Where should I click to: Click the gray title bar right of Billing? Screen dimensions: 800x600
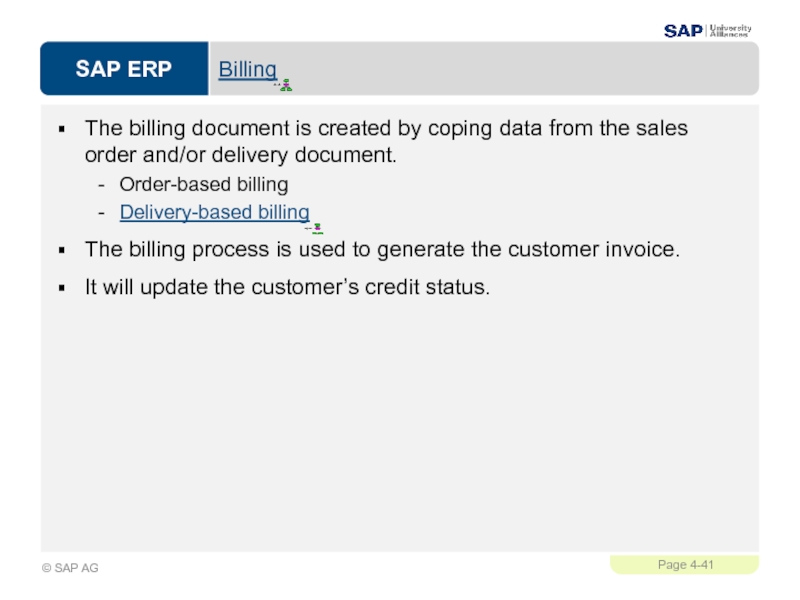click(526, 68)
